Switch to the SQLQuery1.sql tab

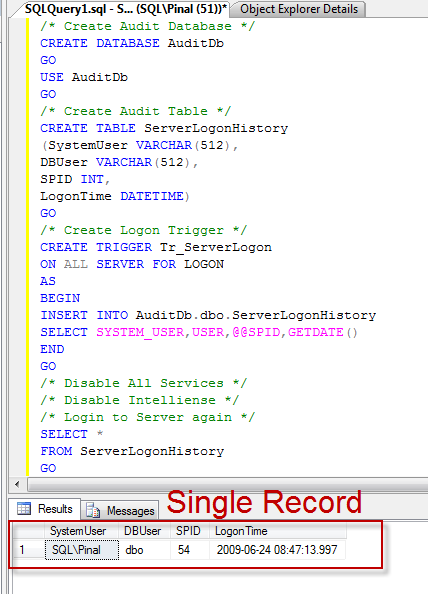[125, 8]
